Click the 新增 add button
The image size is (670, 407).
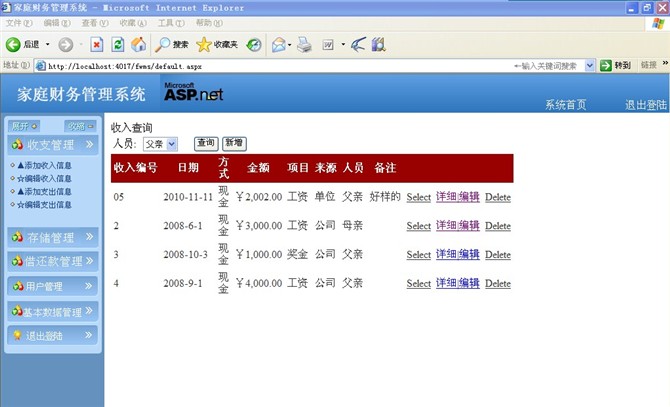[234, 143]
